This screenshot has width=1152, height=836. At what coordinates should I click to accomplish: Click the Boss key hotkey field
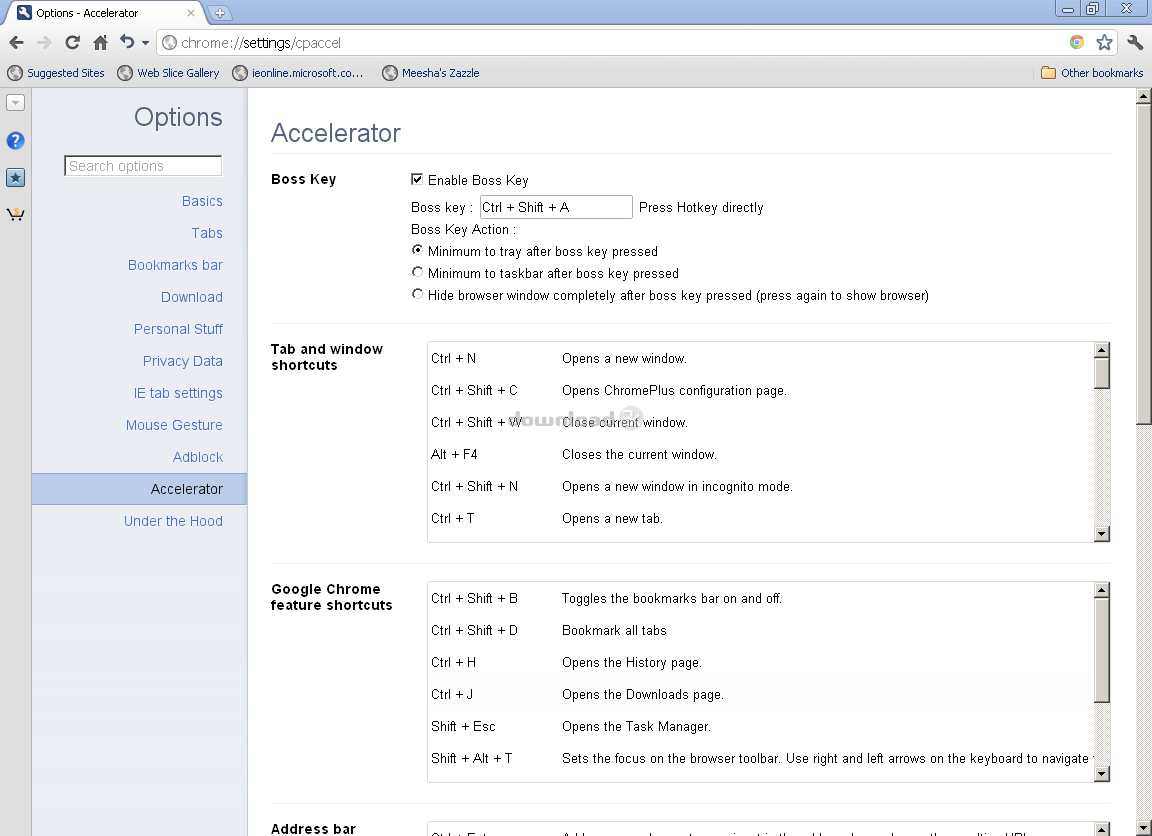556,207
